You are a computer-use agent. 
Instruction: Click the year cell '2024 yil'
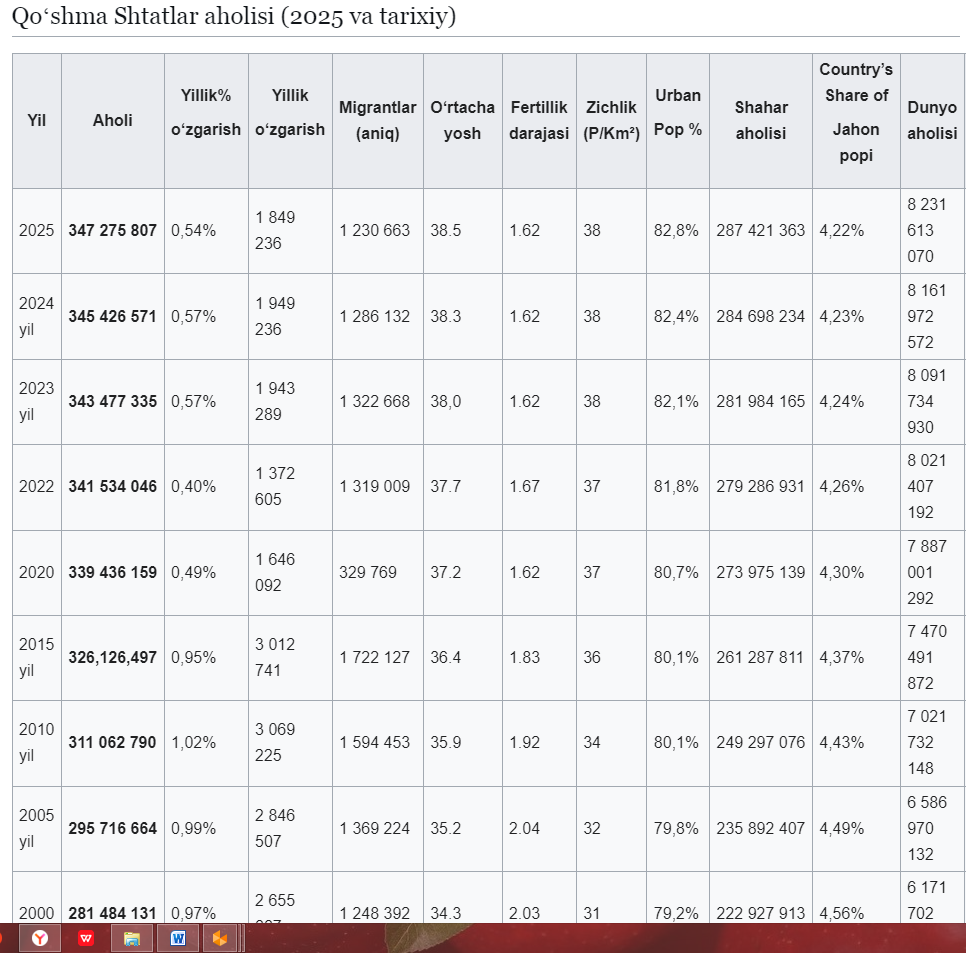(x=36, y=317)
